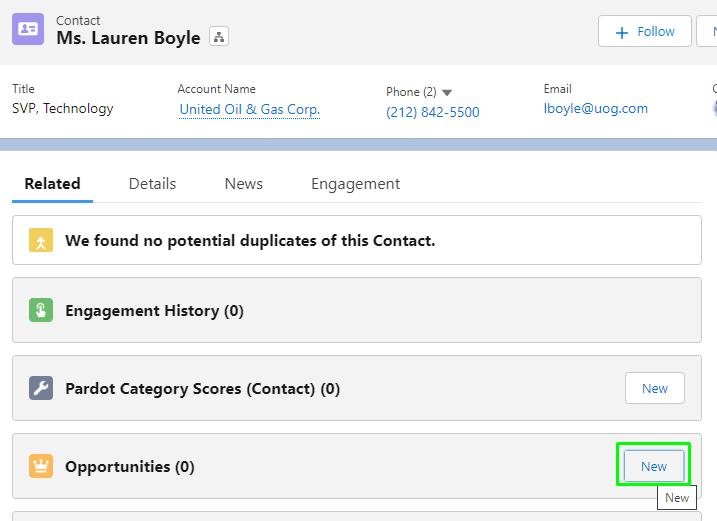Open the contact hierarchy icon beside Lauren Boyle
717x521 pixels.
pyautogui.click(x=219, y=37)
